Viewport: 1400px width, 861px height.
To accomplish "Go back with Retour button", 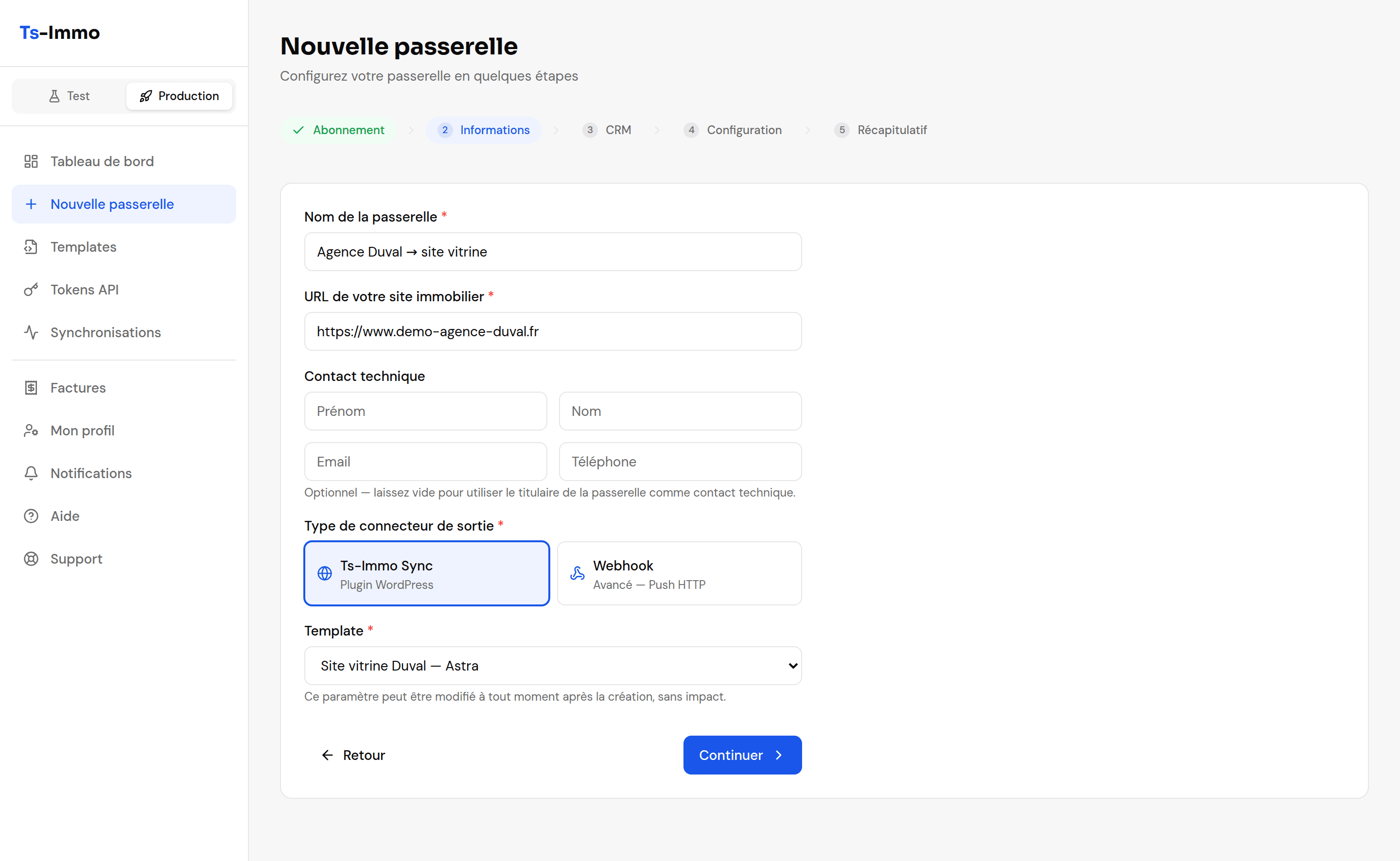I will pos(353,755).
